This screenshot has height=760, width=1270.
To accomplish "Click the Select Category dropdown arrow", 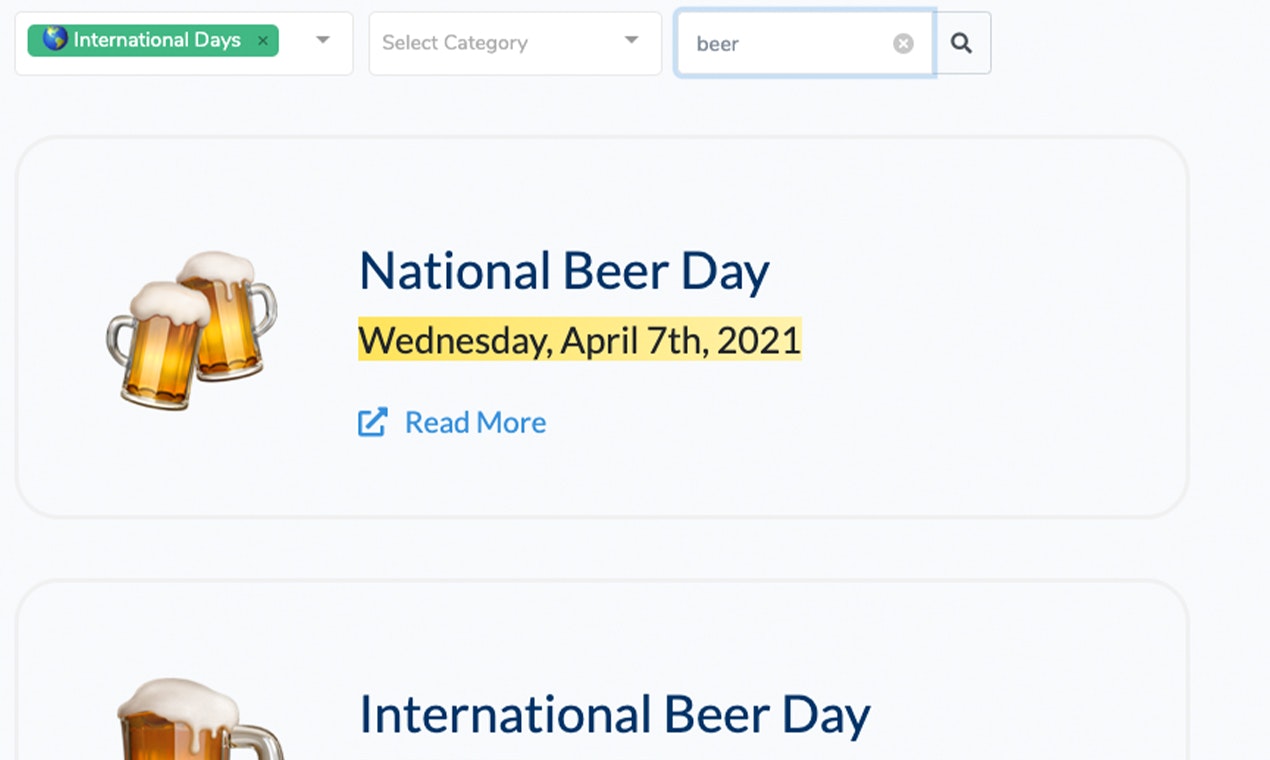I will click(631, 40).
